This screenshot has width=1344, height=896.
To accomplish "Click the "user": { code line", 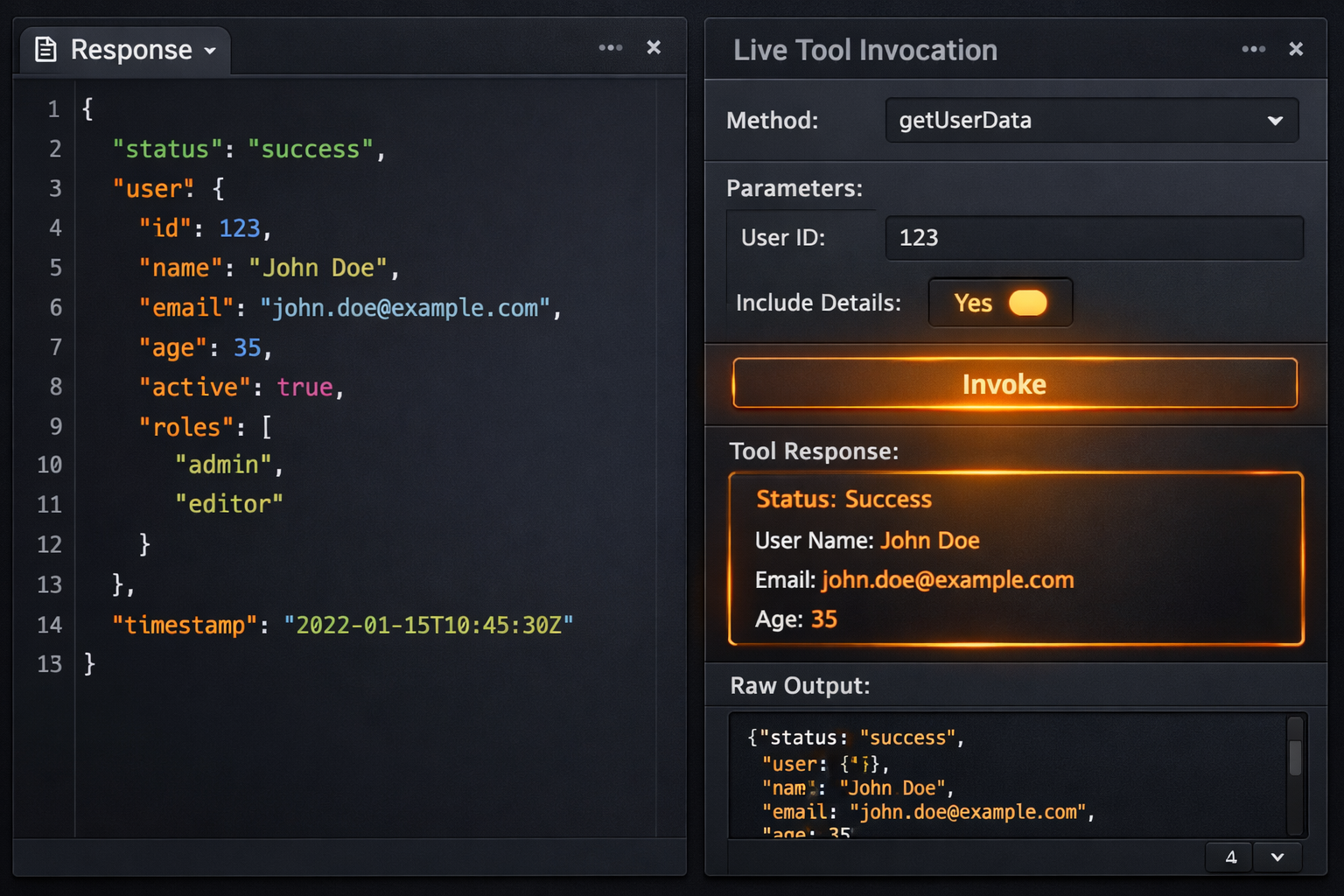I will [168, 189].
